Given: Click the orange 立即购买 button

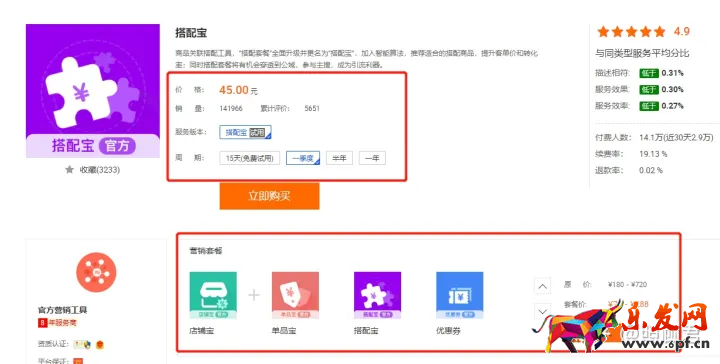Looking at the screenshot, I should (x=270, y=196).
